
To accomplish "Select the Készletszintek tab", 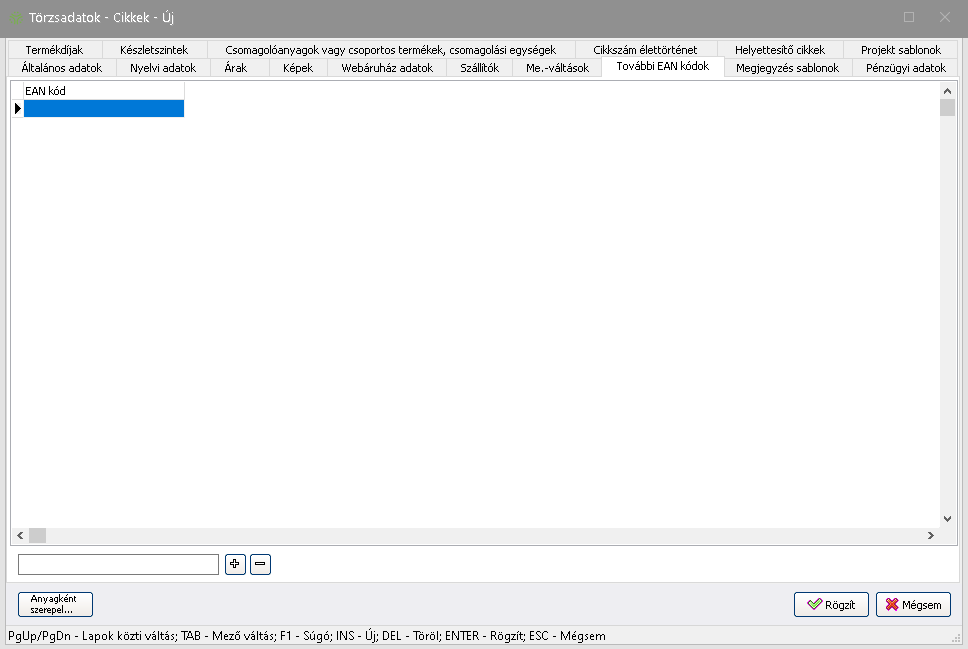I will click(153, 49).
